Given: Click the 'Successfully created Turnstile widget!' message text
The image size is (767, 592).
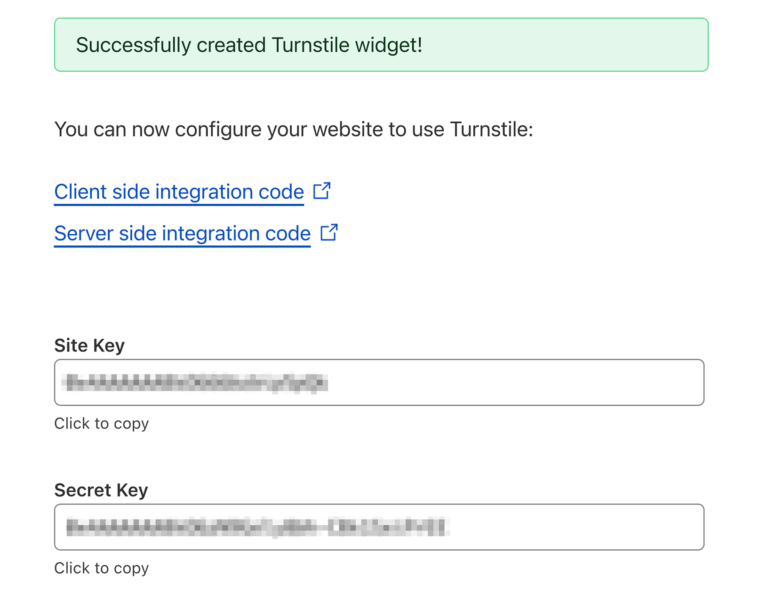Looking at the screenshot, I should coord(249,45).
